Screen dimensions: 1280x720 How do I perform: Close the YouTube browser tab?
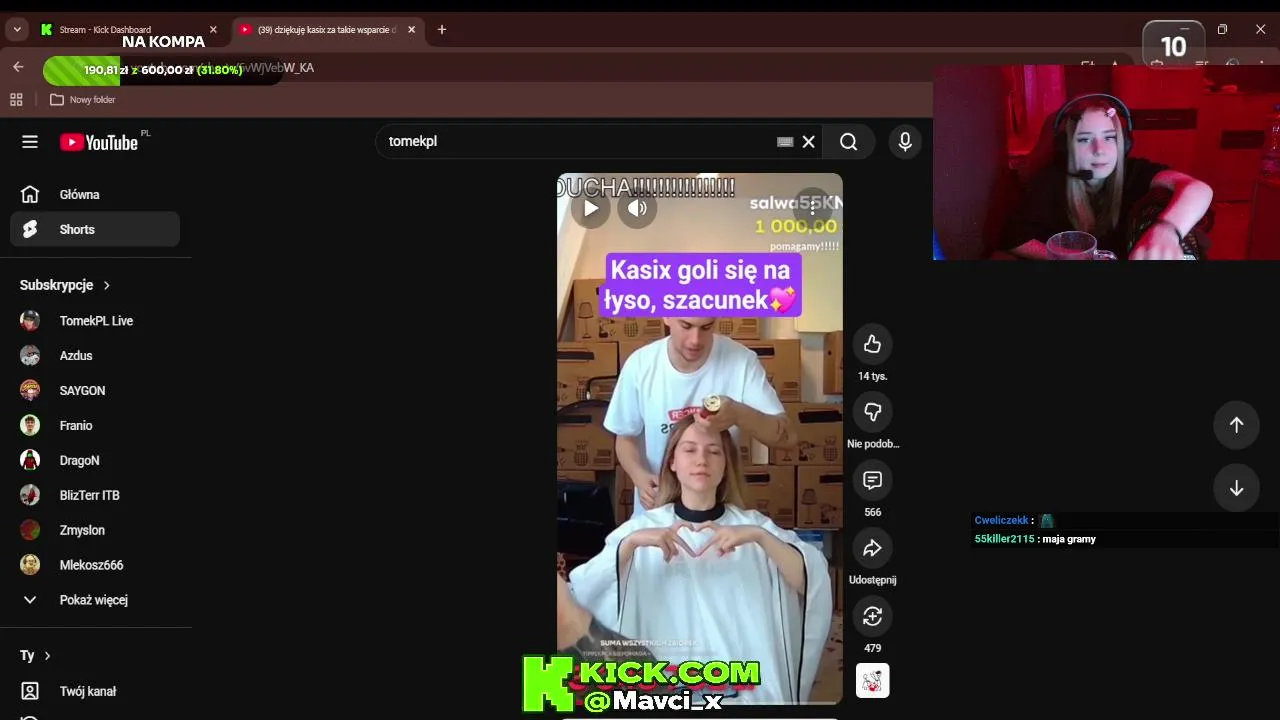(411, 30)
